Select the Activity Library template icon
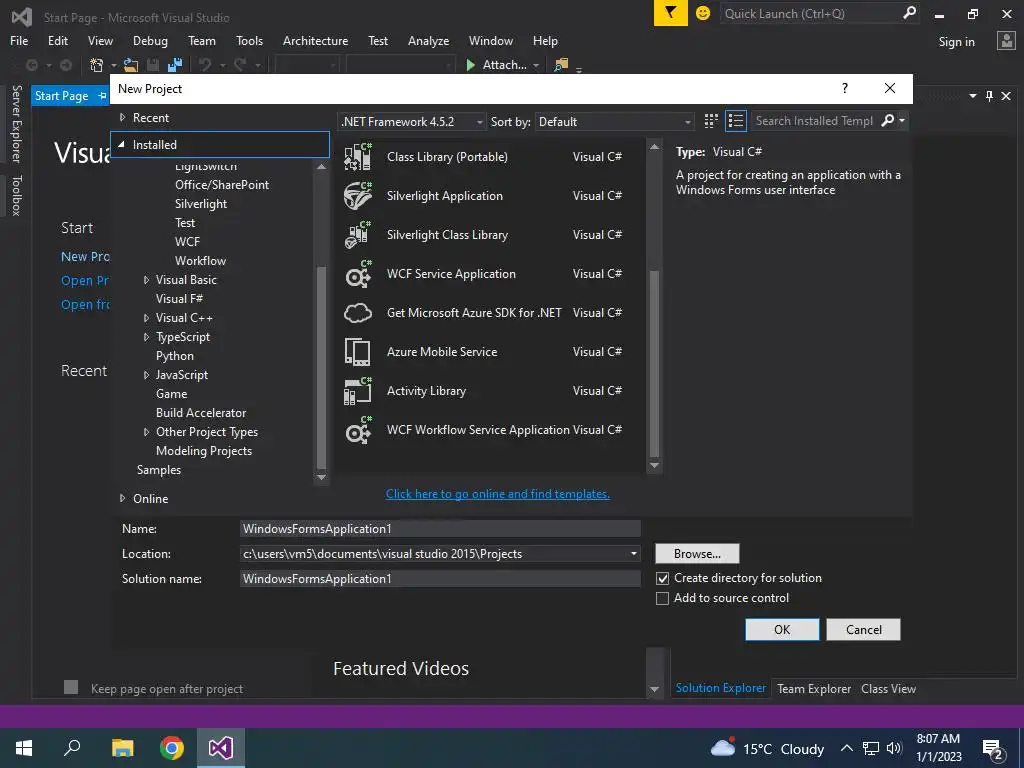This screenshot has width=1024, height=768. point(358,391)
